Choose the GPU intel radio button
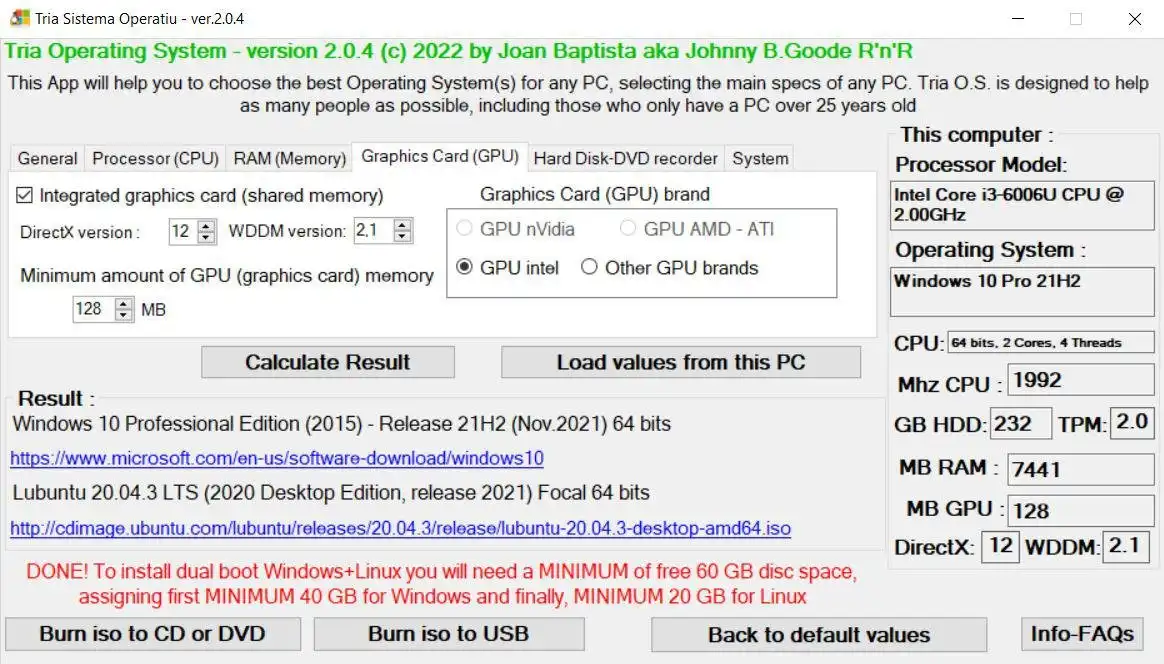This screenshot has width=1164, height=664. point(465,267)
